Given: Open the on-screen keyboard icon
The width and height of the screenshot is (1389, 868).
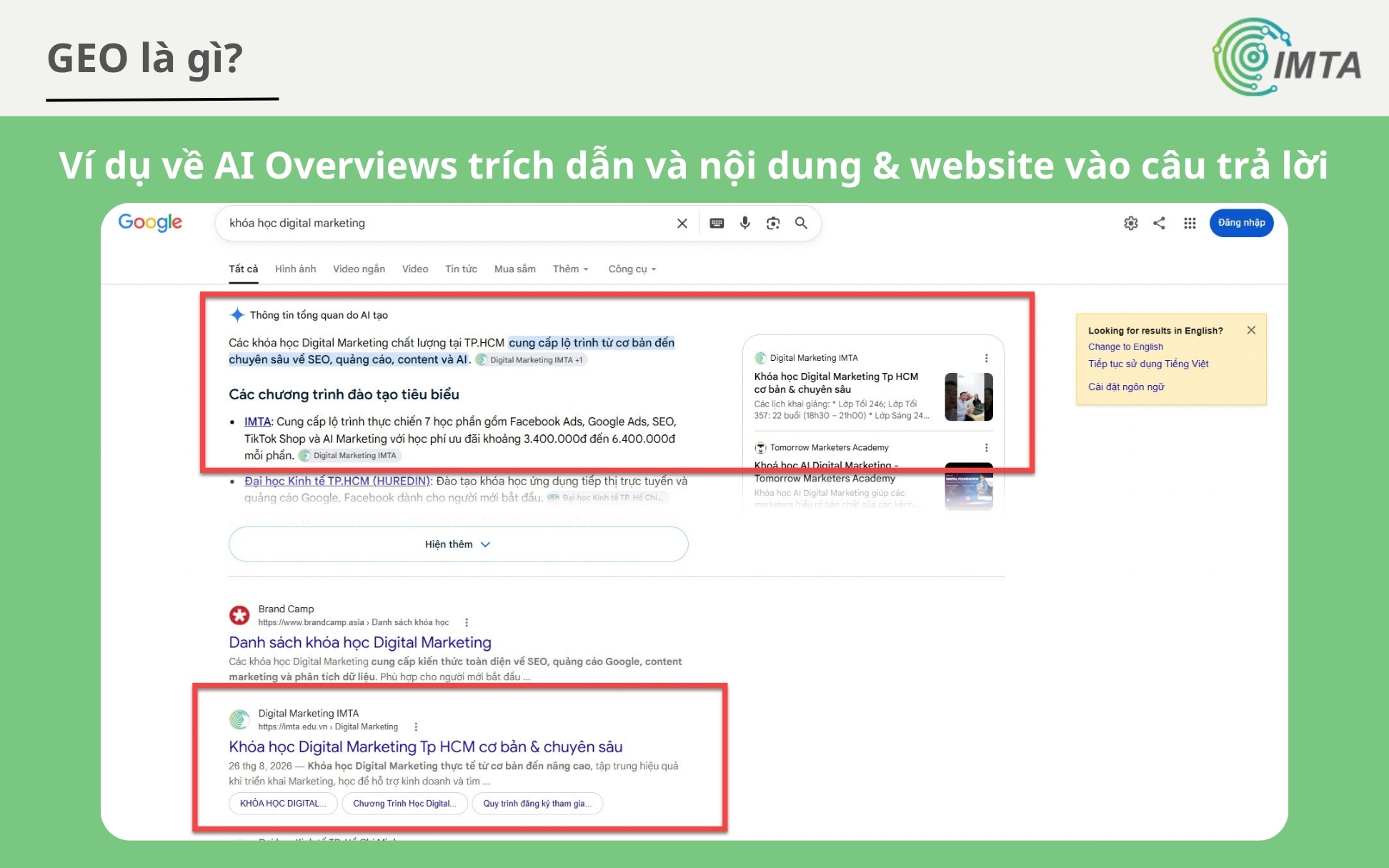Looking at the screenshot, I should click(717, 223).
